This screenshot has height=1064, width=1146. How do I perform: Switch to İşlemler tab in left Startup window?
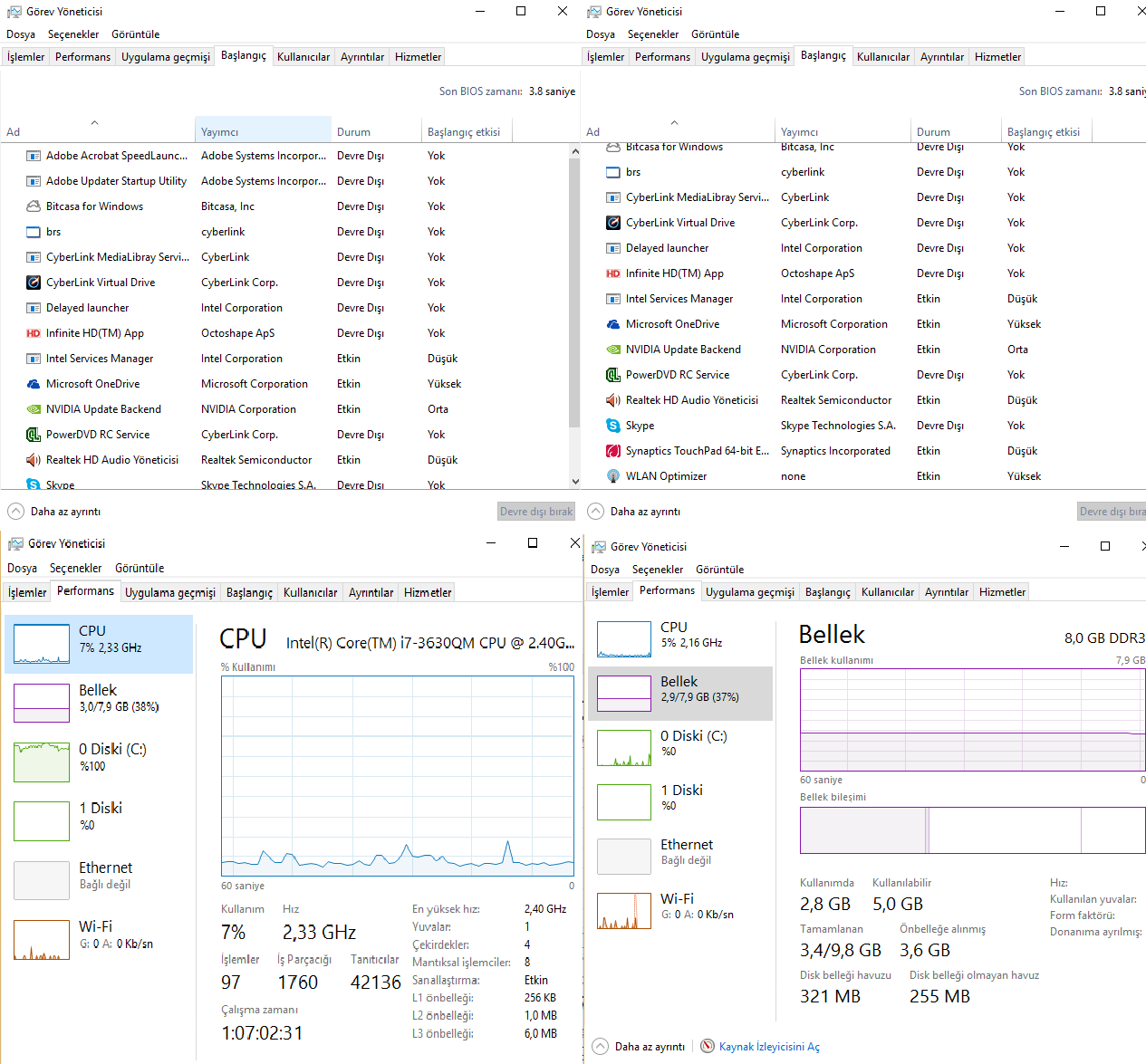[x=26, y=57]
